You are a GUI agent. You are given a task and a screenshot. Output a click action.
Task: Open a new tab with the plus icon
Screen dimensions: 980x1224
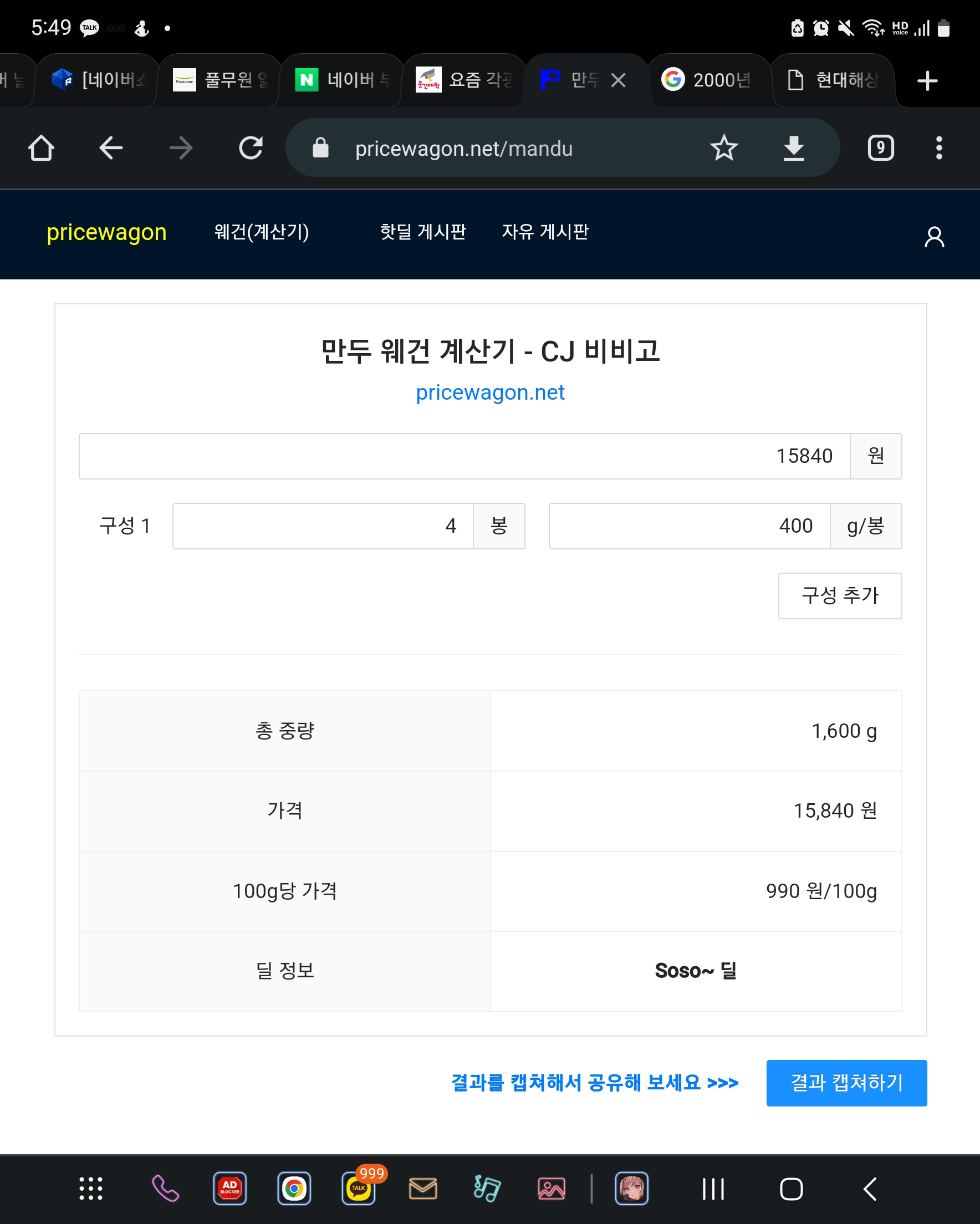pyautogui.click(x=927, y=80)
